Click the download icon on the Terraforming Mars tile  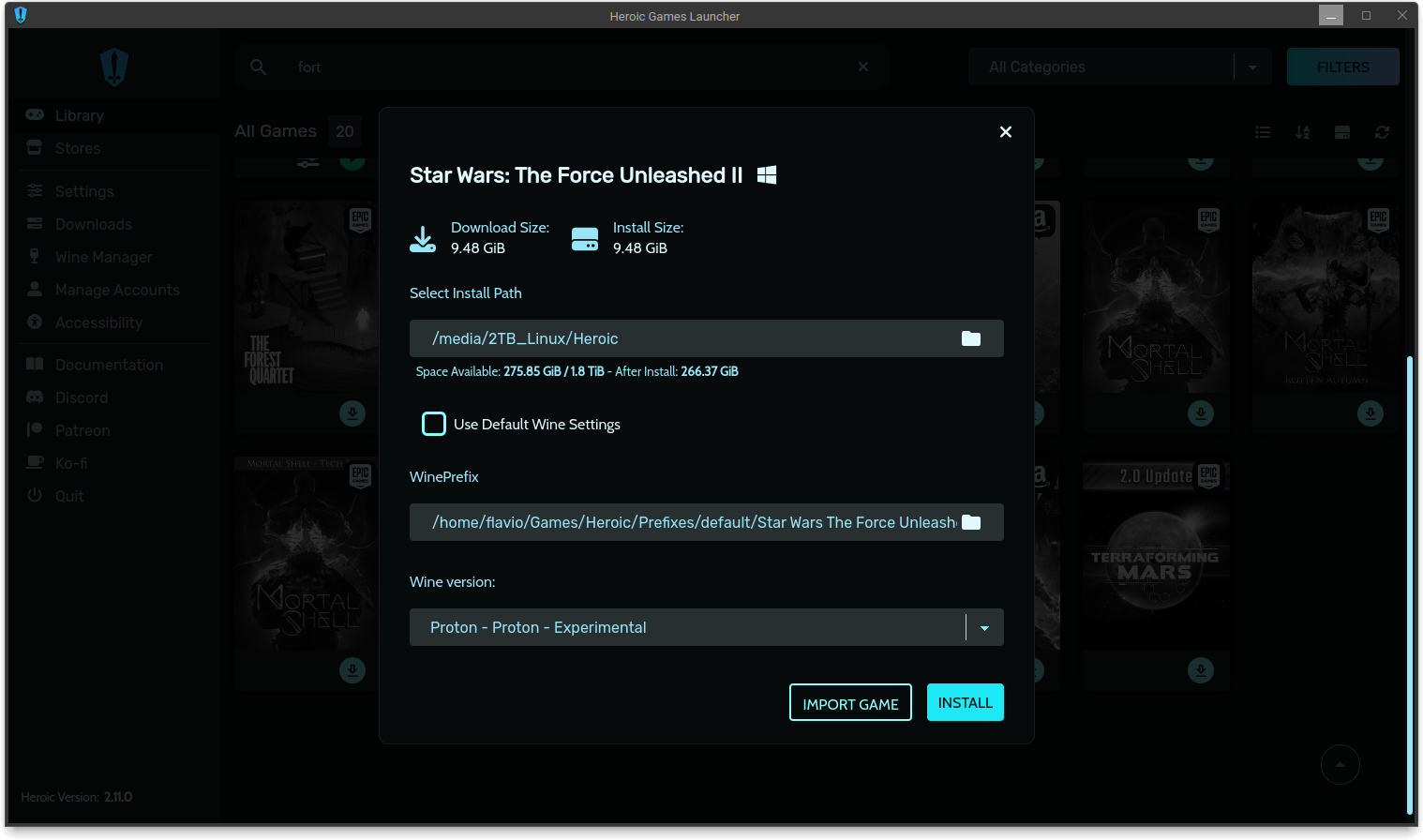pos(1201,670)
